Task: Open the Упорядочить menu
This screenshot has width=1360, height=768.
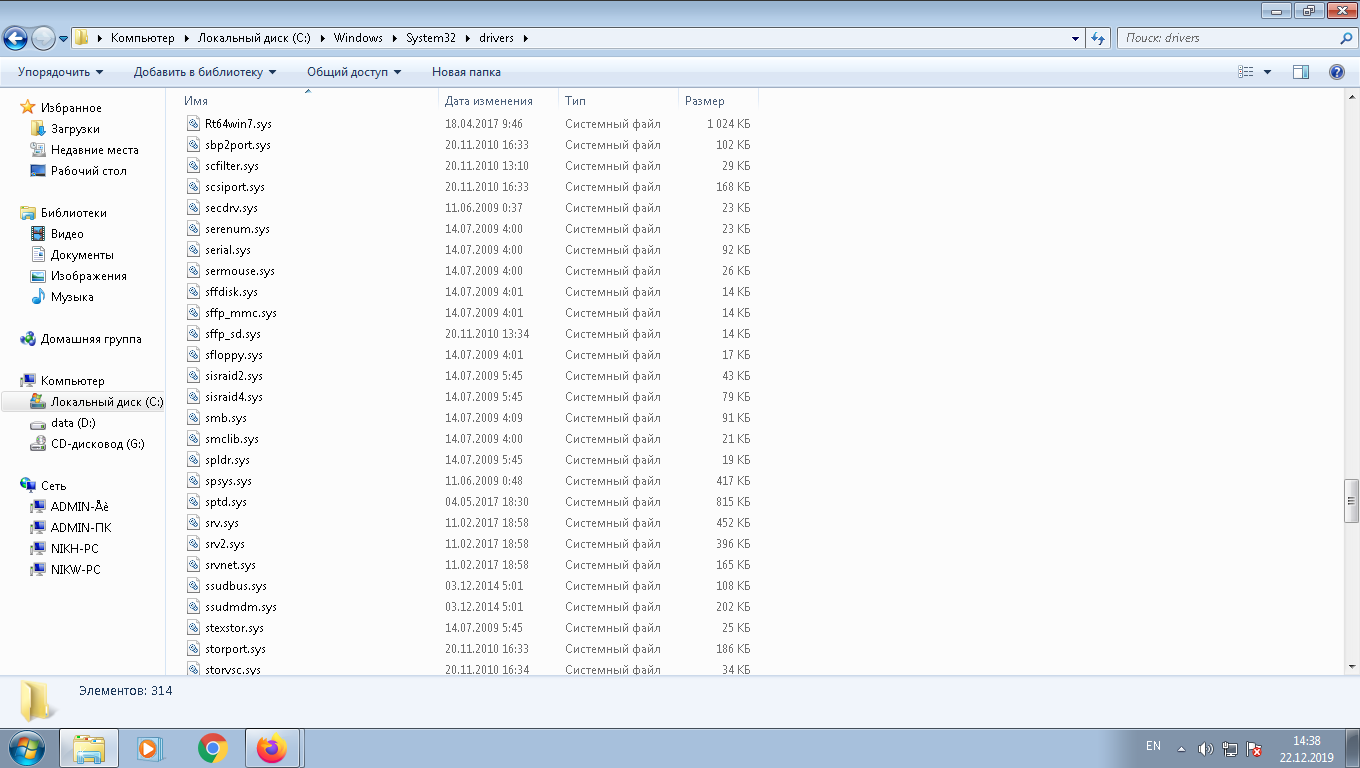Action: 60,72
